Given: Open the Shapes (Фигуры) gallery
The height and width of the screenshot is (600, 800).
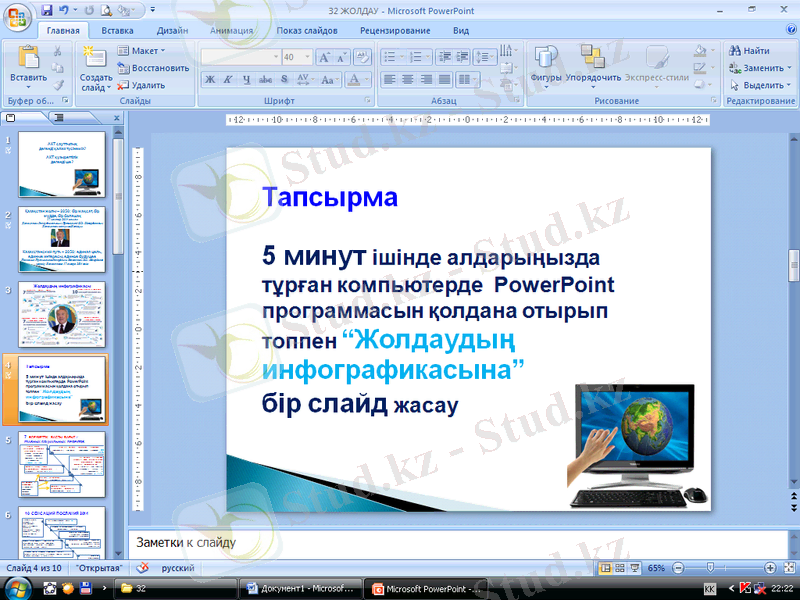Looking at the screenshot, I should point(545,61).
